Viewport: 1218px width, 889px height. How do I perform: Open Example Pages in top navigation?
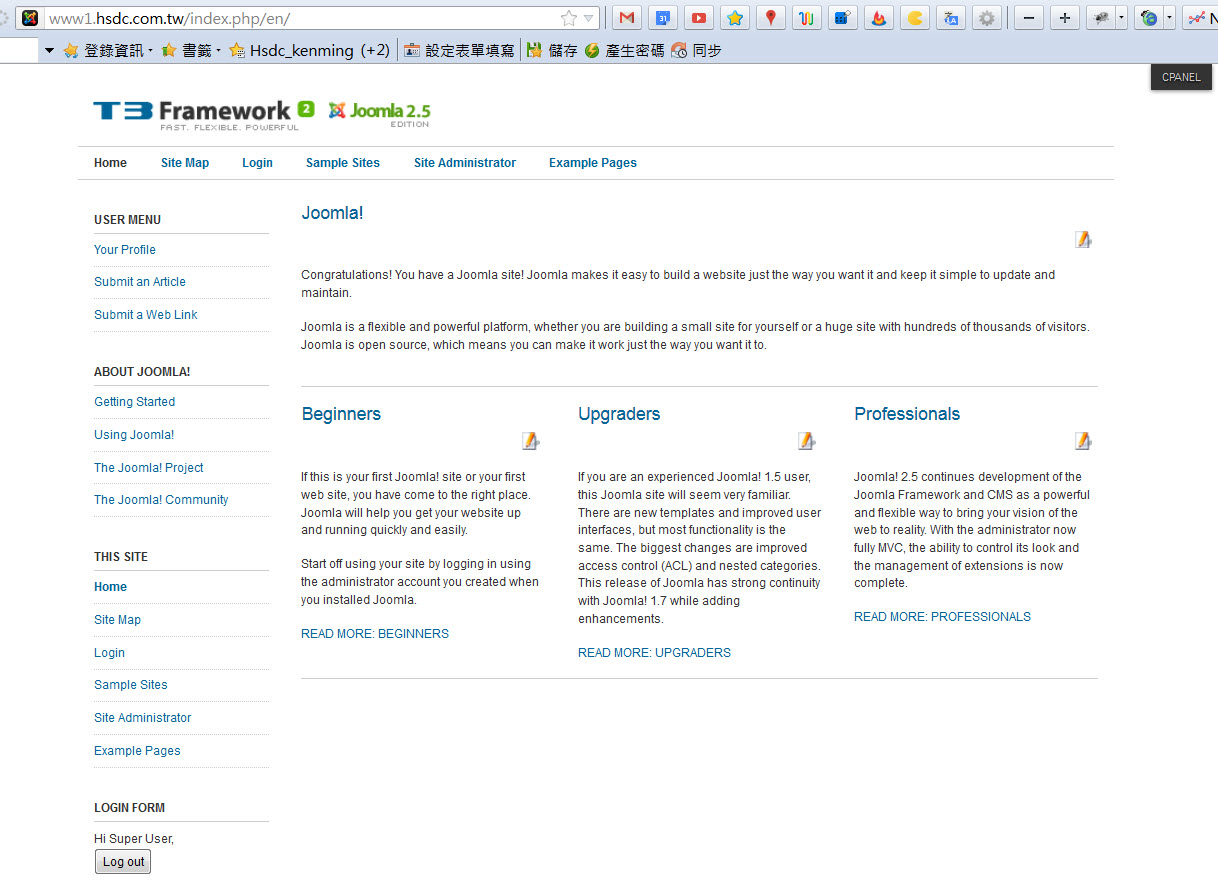(593, 163)
